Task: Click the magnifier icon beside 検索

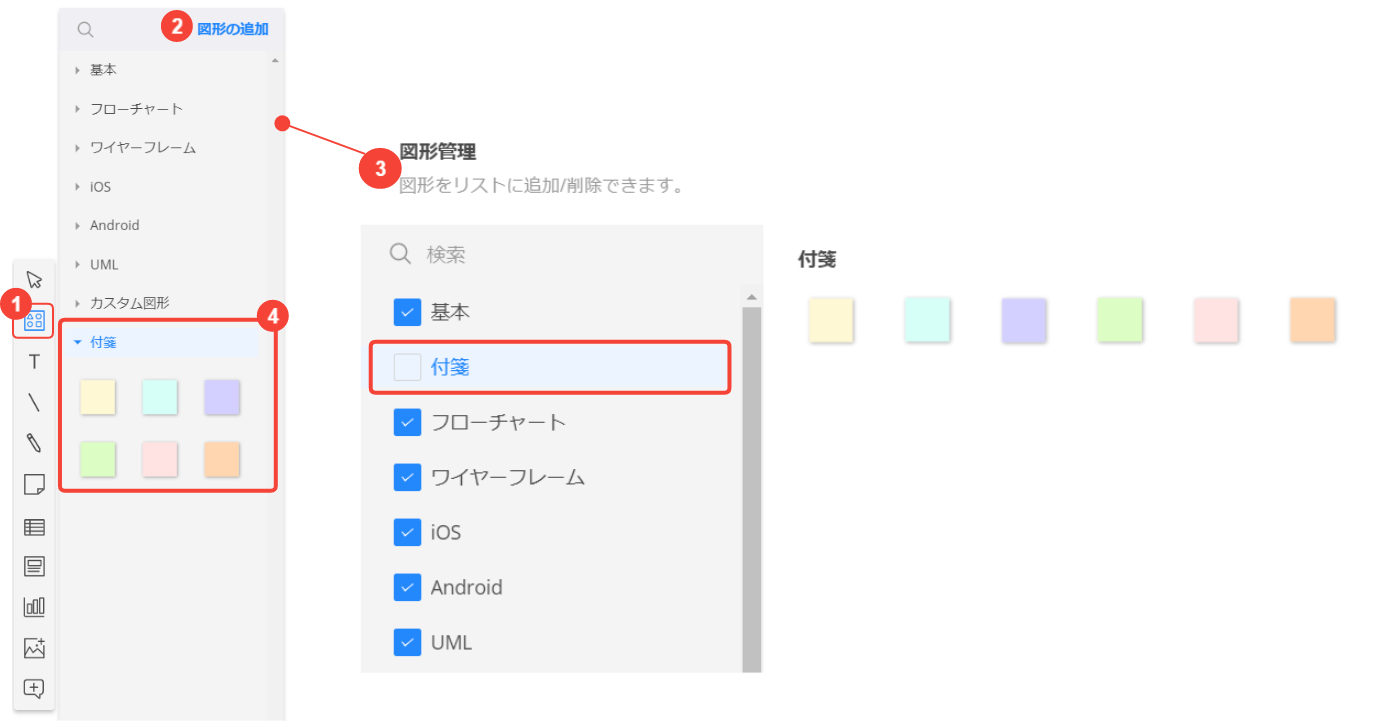Action: (x=400, y=254)
